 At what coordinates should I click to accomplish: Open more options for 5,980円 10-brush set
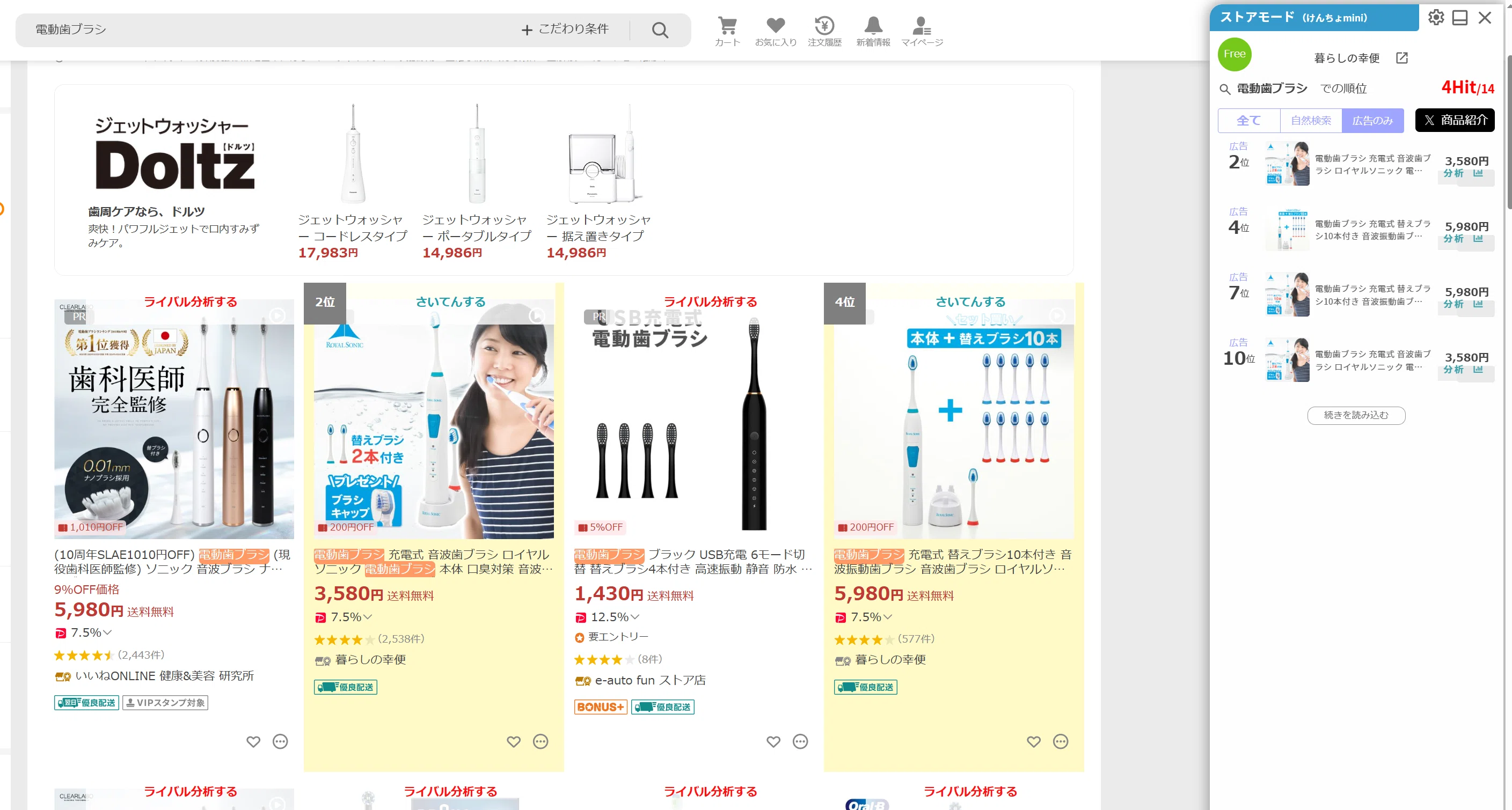click(1061, 741)
